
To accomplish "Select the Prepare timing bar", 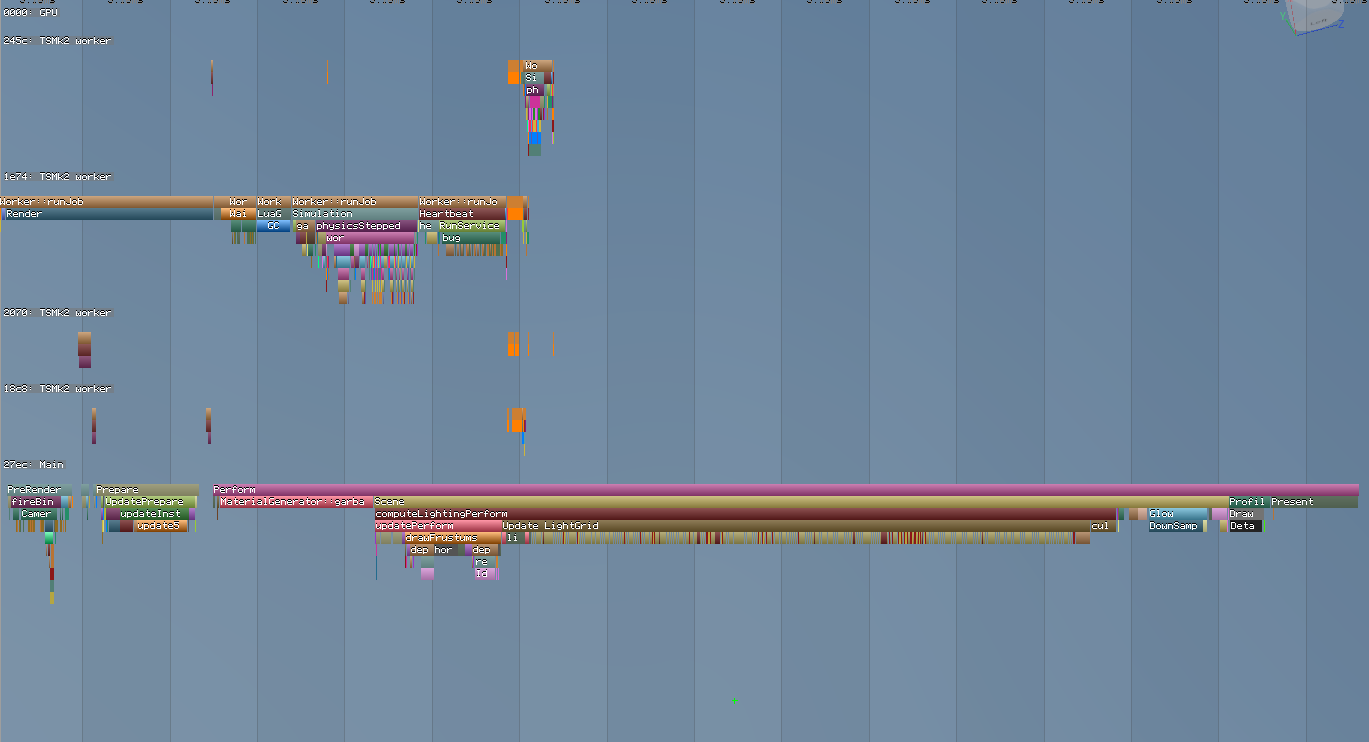I will point(147,490).
